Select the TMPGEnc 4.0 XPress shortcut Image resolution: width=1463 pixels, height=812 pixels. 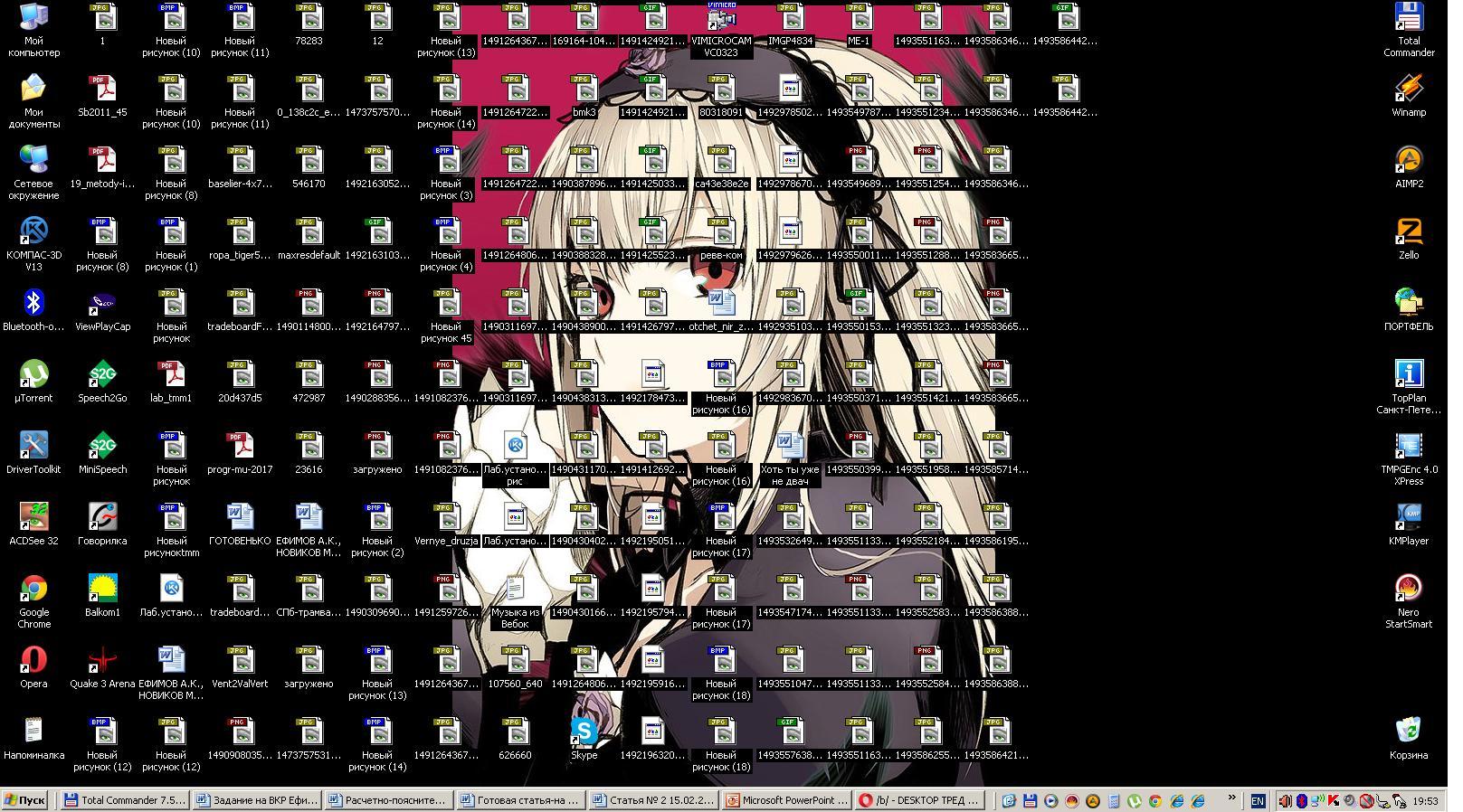click(1409, 458)
